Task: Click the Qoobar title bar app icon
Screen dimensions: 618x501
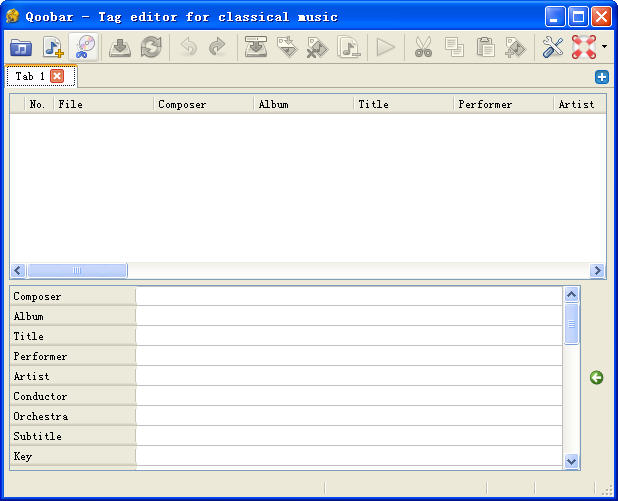Action: pos(13,17)
